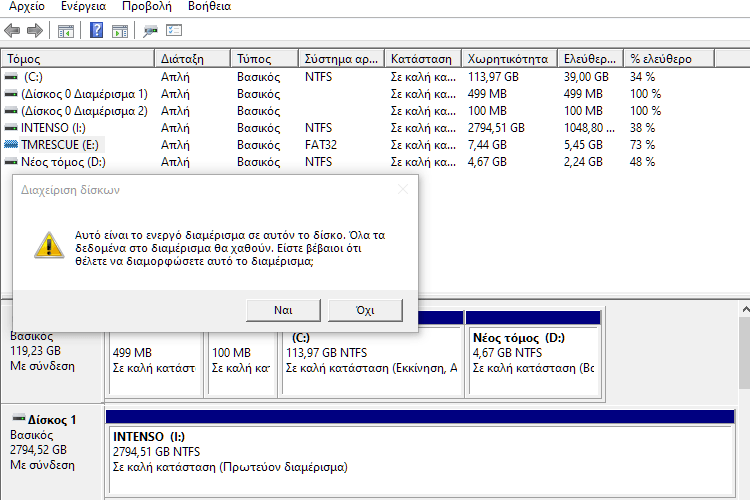
Task: Select the (C:) volume drive icon
Action: pyautogui.click(x=11, y=77)
